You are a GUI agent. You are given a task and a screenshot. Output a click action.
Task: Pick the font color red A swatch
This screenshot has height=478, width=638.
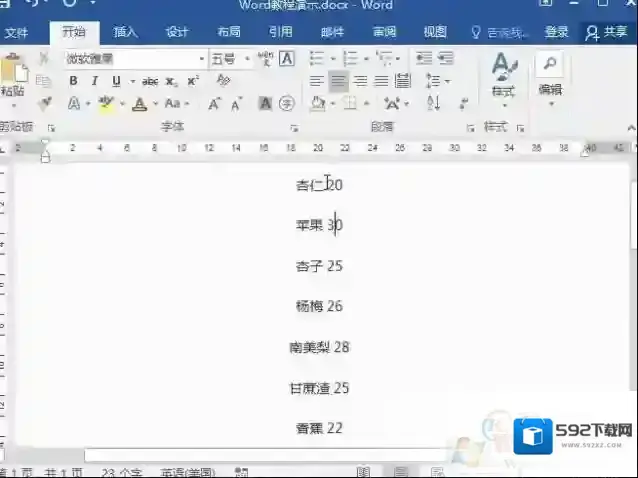coord(139,103)
